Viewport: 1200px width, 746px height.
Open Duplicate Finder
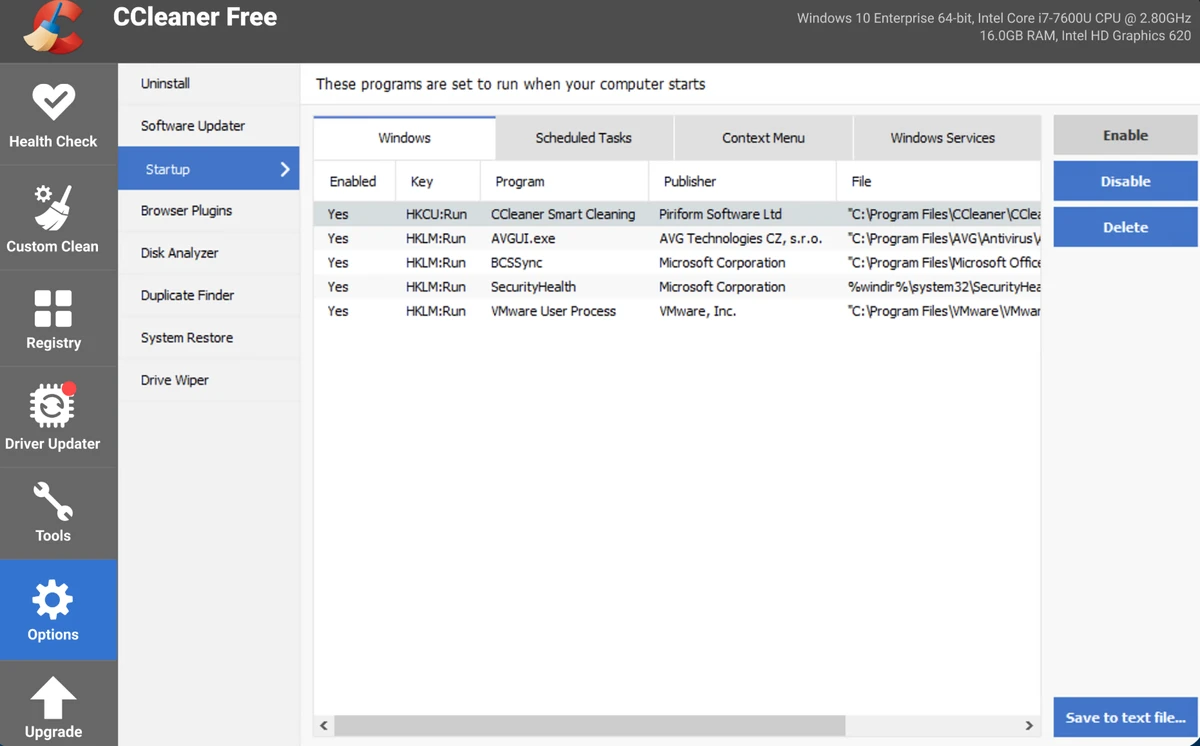[209, 296]
